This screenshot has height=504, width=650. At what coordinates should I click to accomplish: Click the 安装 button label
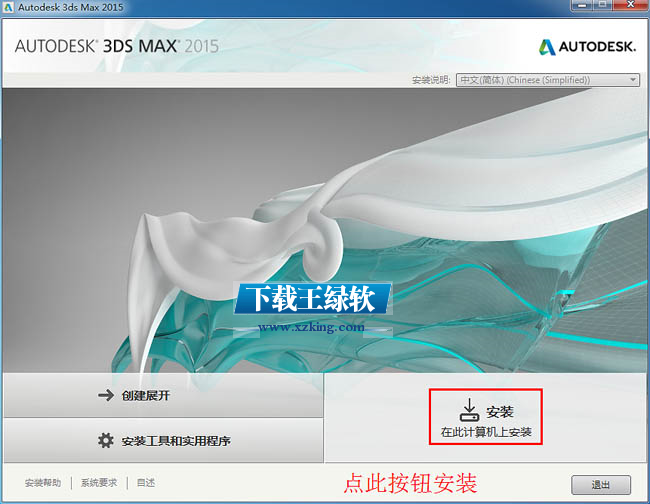coord(500,412)
